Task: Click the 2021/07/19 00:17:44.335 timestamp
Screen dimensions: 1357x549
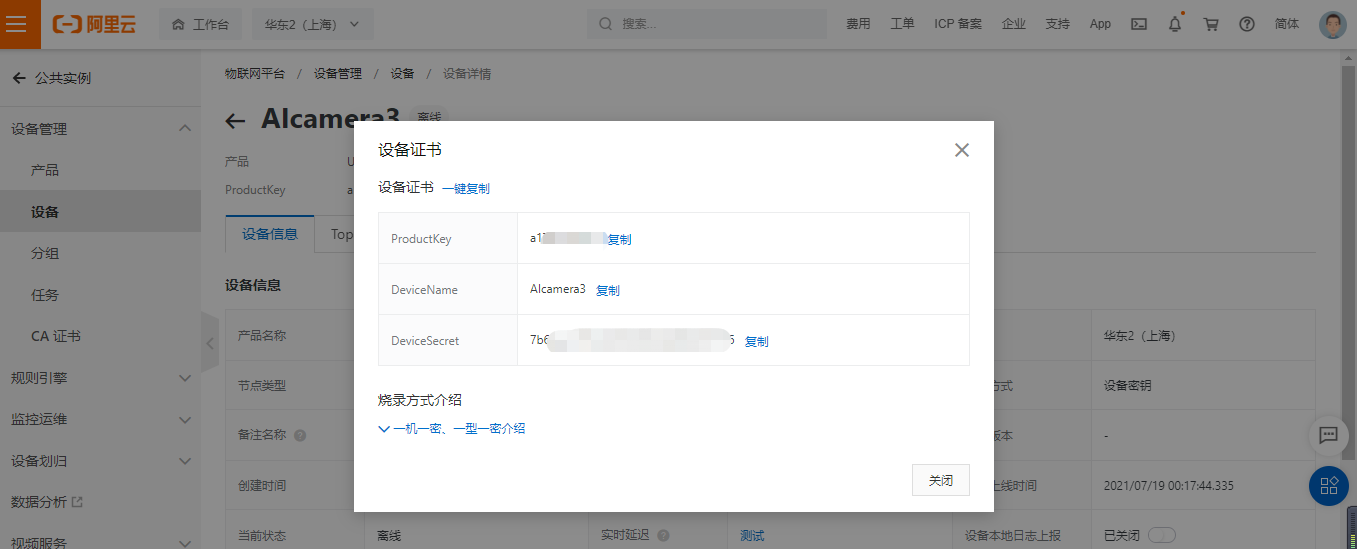Action: click(x=1169, y=486)
